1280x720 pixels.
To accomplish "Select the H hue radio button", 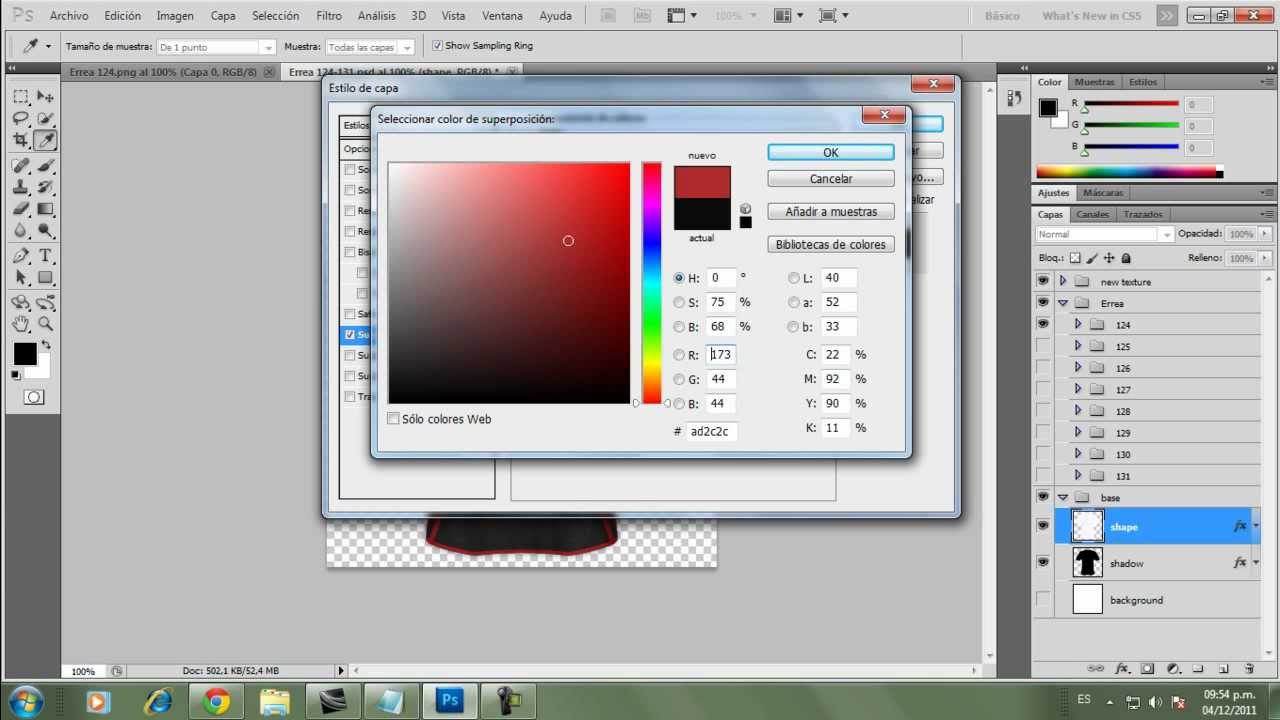I will [679, 278].
